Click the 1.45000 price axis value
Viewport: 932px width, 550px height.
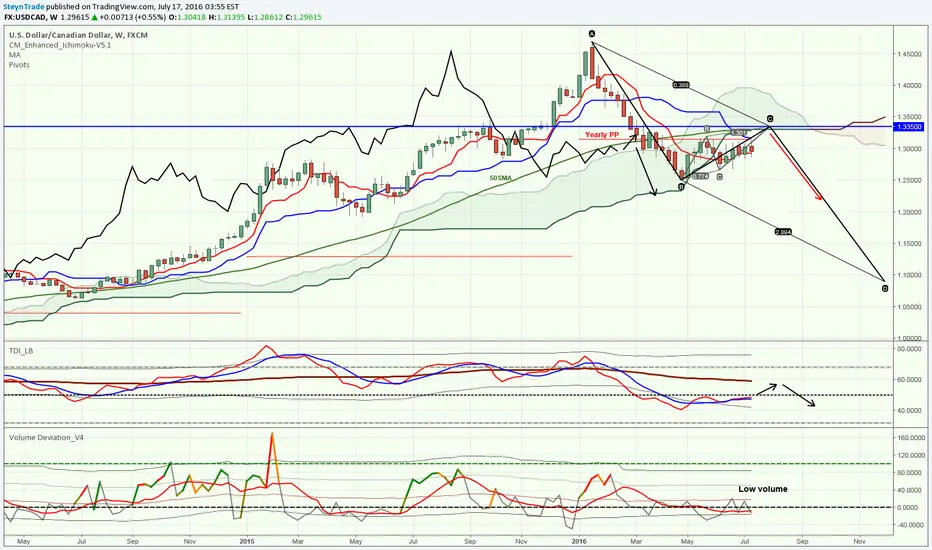[909, 54]
